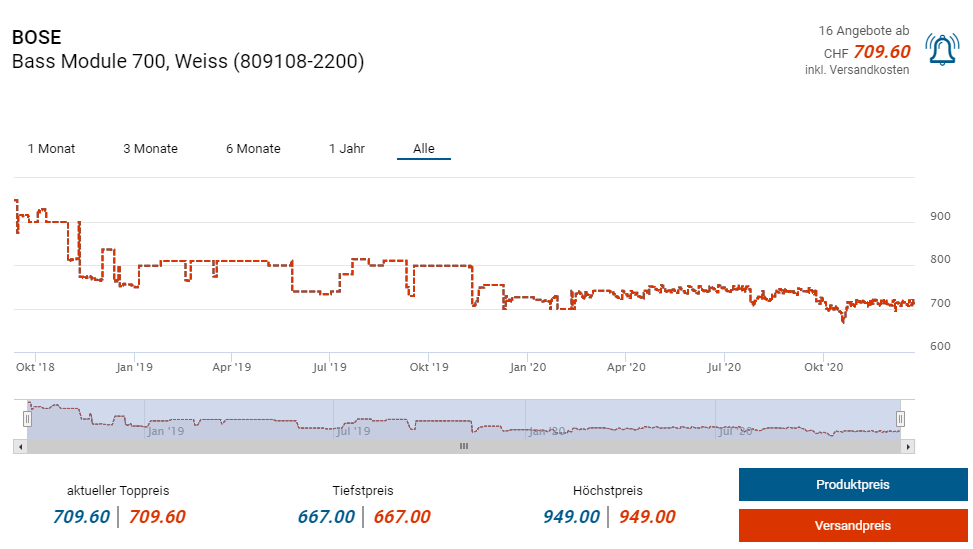Image resolution: width=973 pixels, height=549 pixels.
Task: Click the left navigator range handle
Action: [27, 419]
